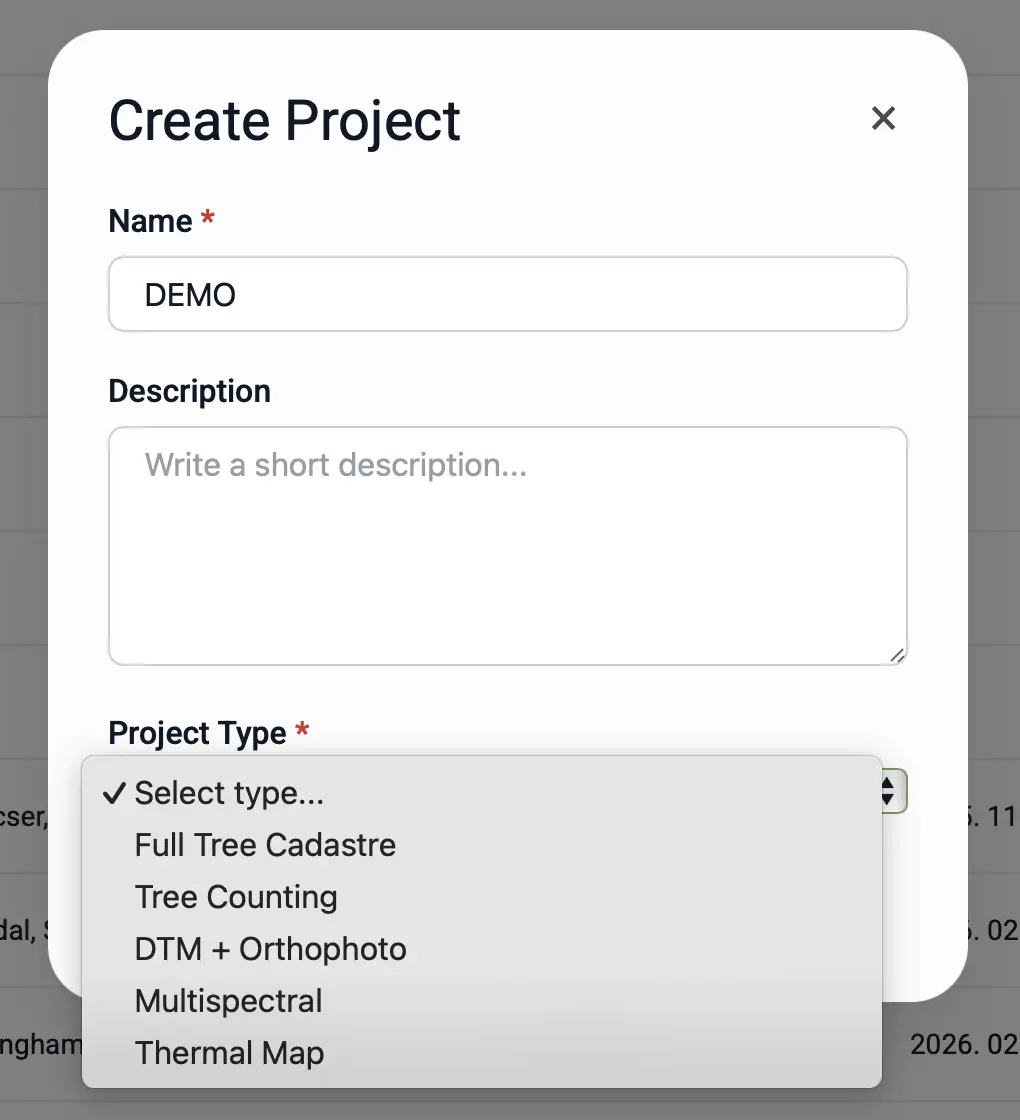Select Multispectral project type
Viewport: 1020px width, 1120px height.
(228, 1001)
